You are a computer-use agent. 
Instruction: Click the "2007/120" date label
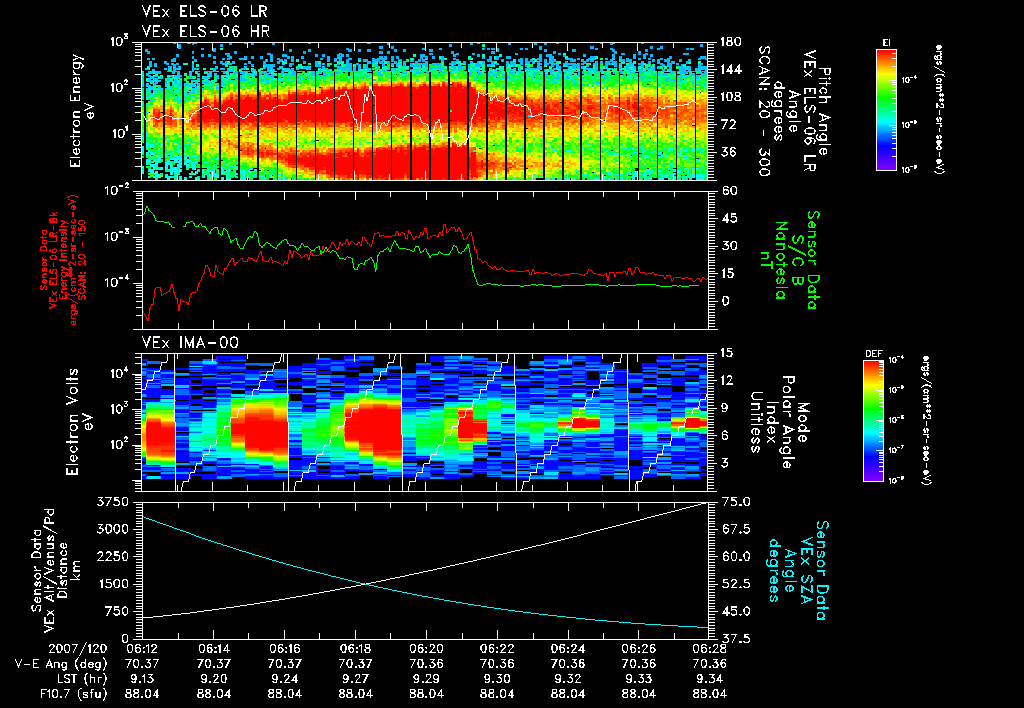click(x=78, y=647)
